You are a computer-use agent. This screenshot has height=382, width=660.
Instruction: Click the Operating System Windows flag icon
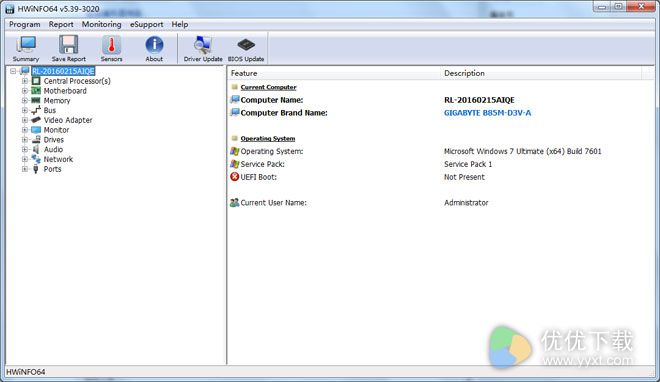[x=234, y=151]
